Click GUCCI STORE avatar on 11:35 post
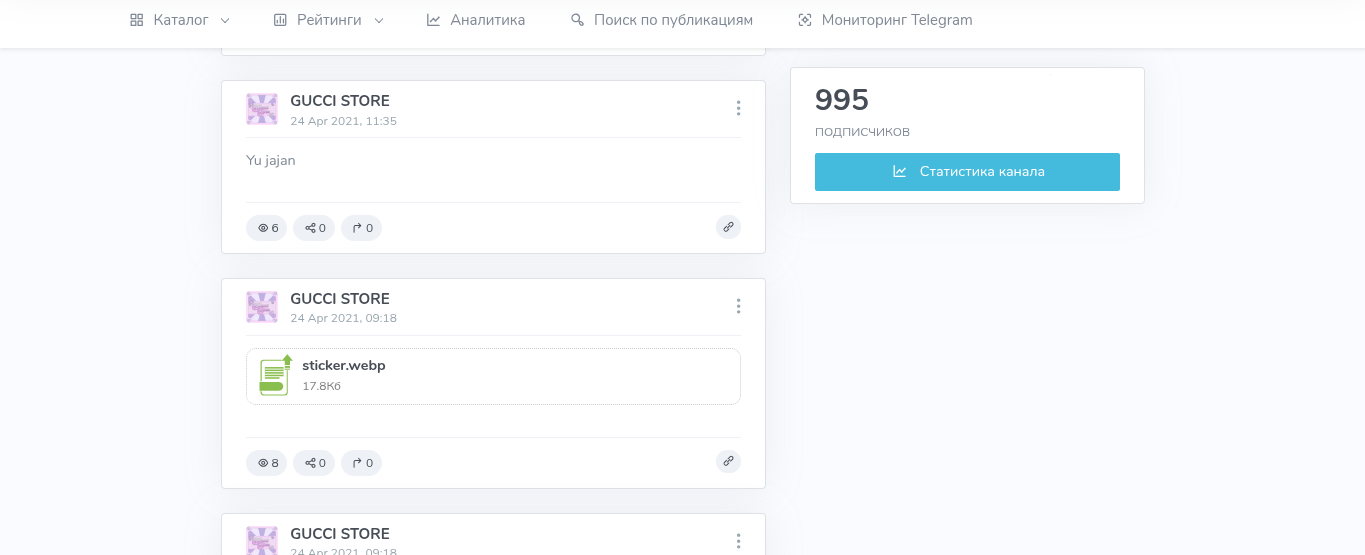 [262, 109]
